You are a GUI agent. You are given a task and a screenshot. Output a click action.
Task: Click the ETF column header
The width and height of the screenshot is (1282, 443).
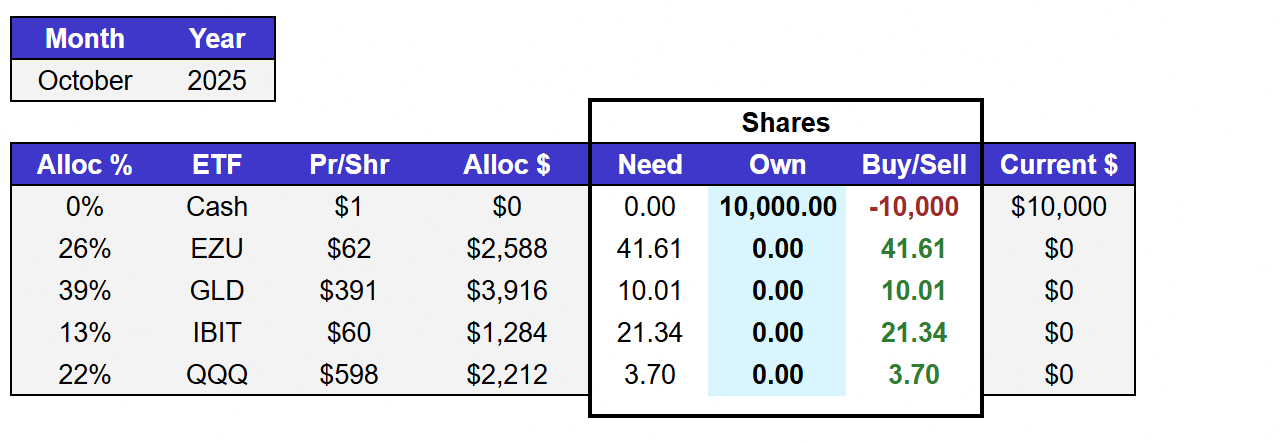[217, 165]
